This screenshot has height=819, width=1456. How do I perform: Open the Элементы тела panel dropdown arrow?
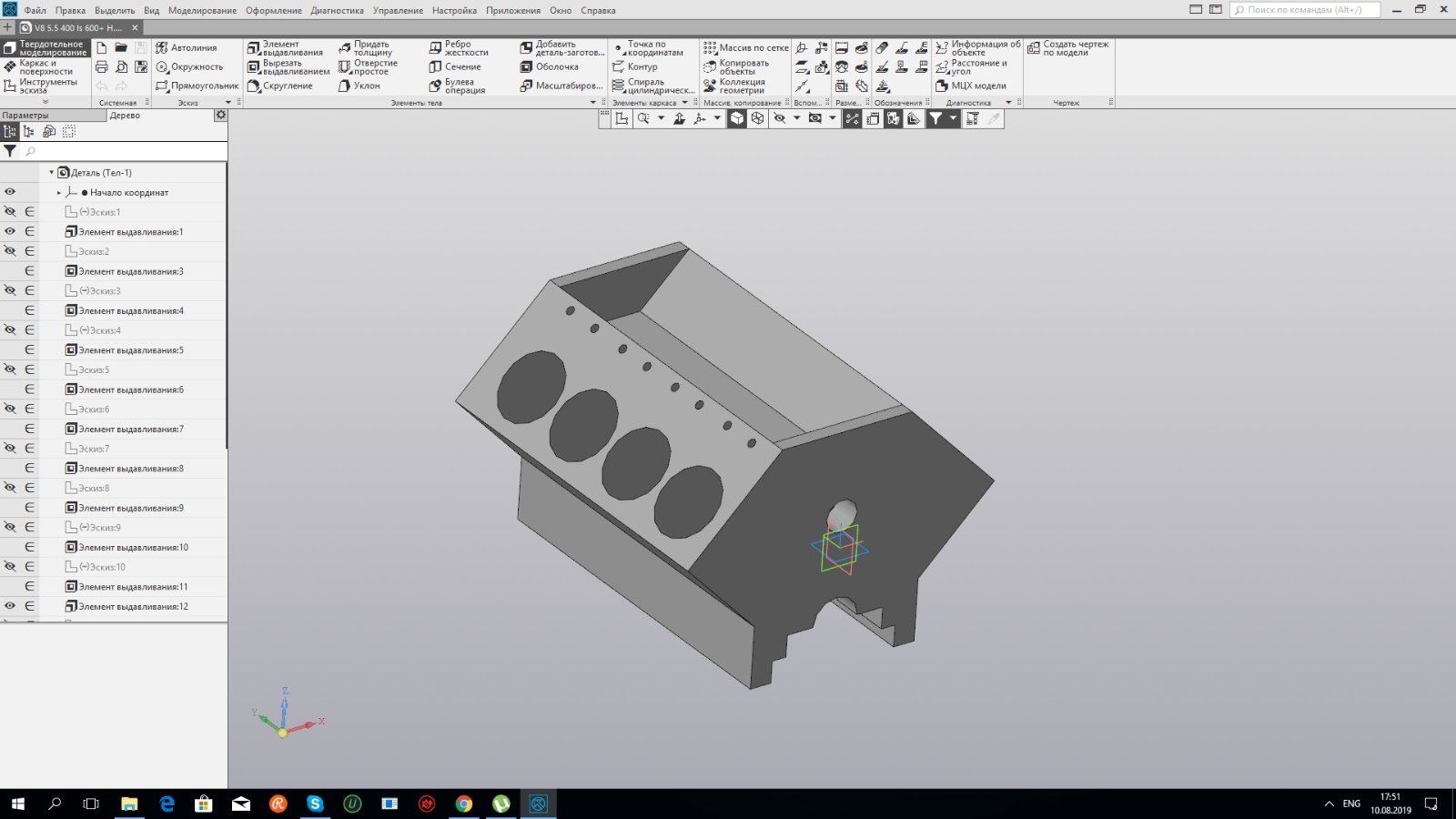593,103
